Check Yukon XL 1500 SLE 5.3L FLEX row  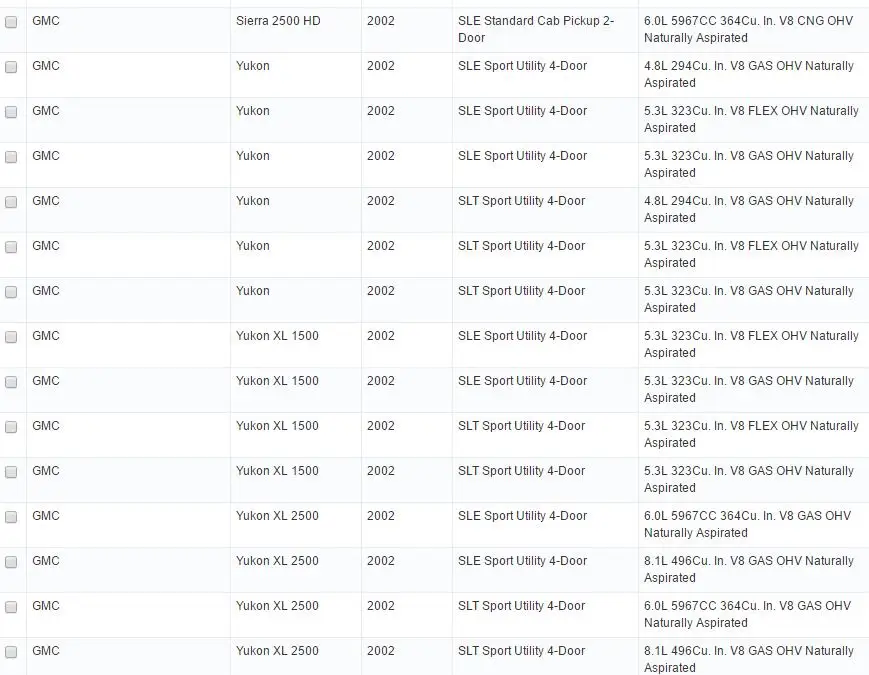11,337
